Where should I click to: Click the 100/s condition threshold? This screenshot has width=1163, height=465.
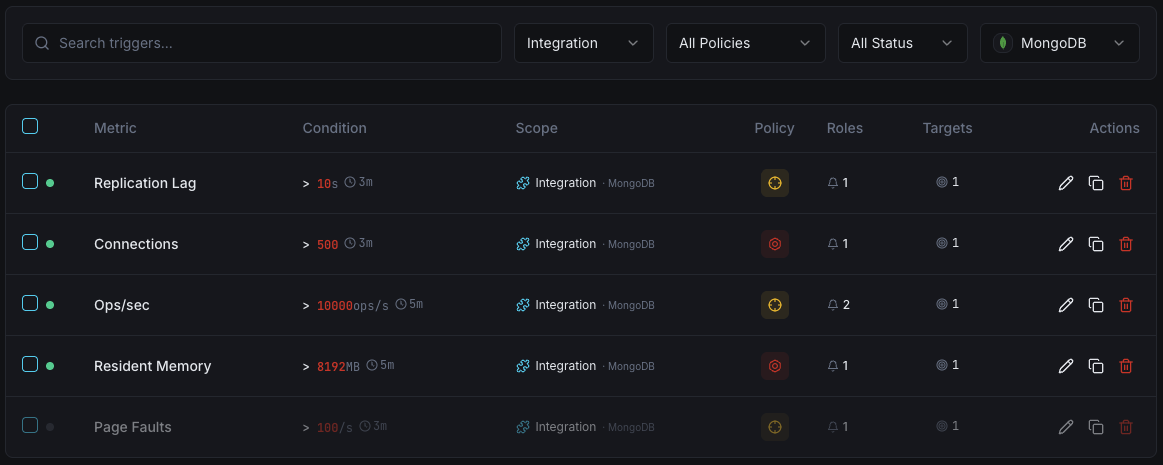[x=335, y=428]
